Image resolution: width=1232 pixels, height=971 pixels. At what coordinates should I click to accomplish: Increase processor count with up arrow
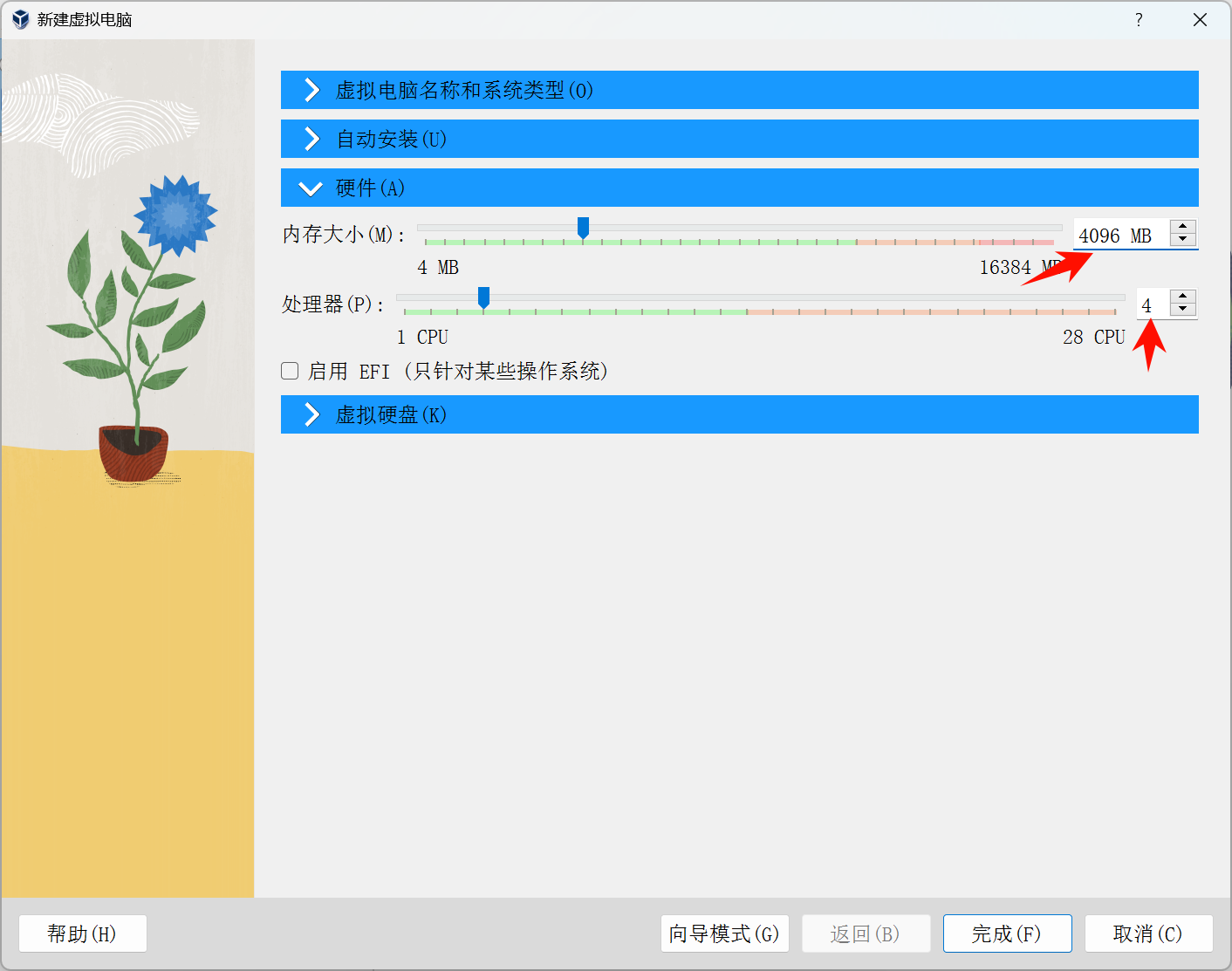1183,297
